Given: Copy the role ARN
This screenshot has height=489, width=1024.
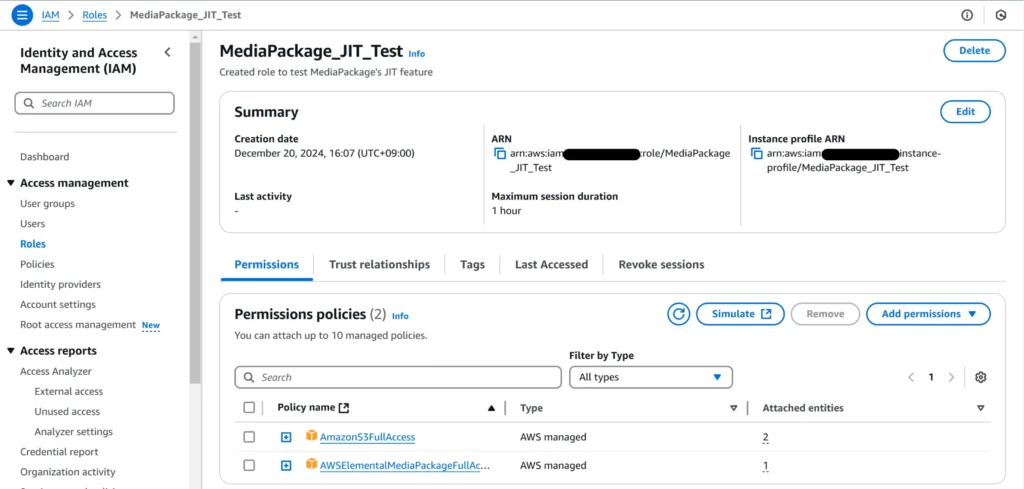Looking at the screenshot, I should click(x=500, y=154).
